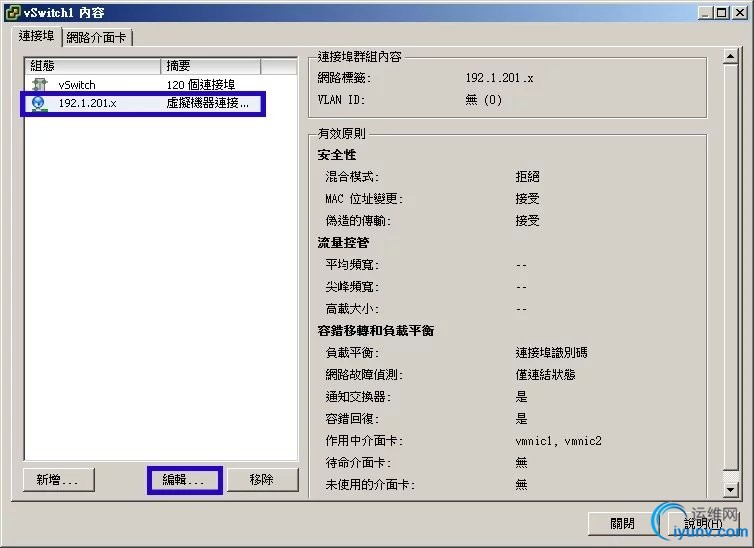The image size is (754, 548).
Task: Click the 網路標籤 value 192.1.201.x
Action: pyautogui.click(x=499, y=78)
